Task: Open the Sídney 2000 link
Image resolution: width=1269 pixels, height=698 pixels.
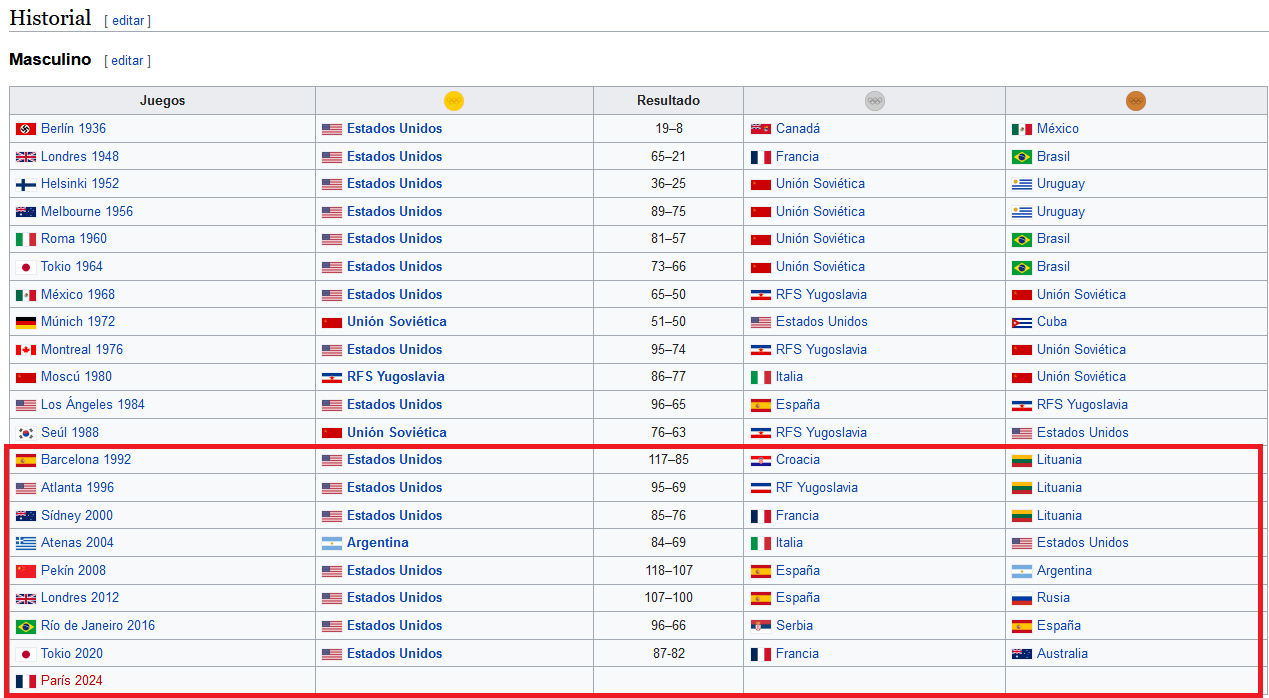Action: 77,516
